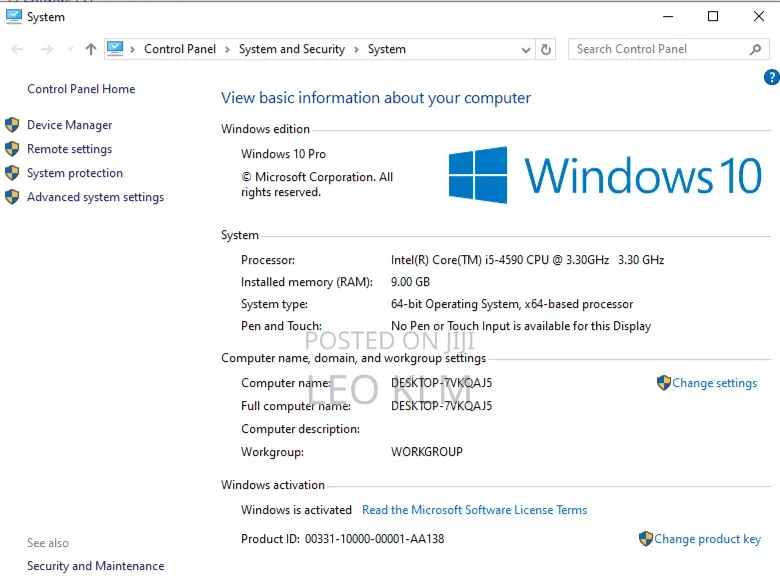Select the Full computer name value

tap(441, 406)
